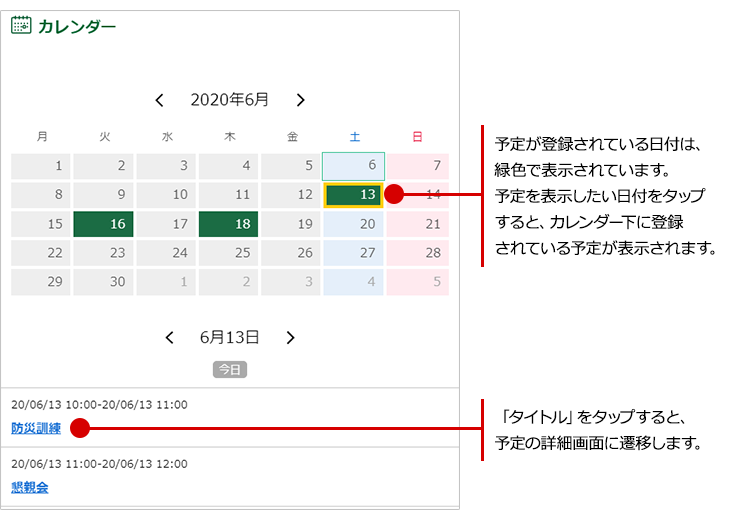The height and width of the screenshot is (519, 750).
Task: Select Saturday June 6 in calendar
Action: point(354,166)
